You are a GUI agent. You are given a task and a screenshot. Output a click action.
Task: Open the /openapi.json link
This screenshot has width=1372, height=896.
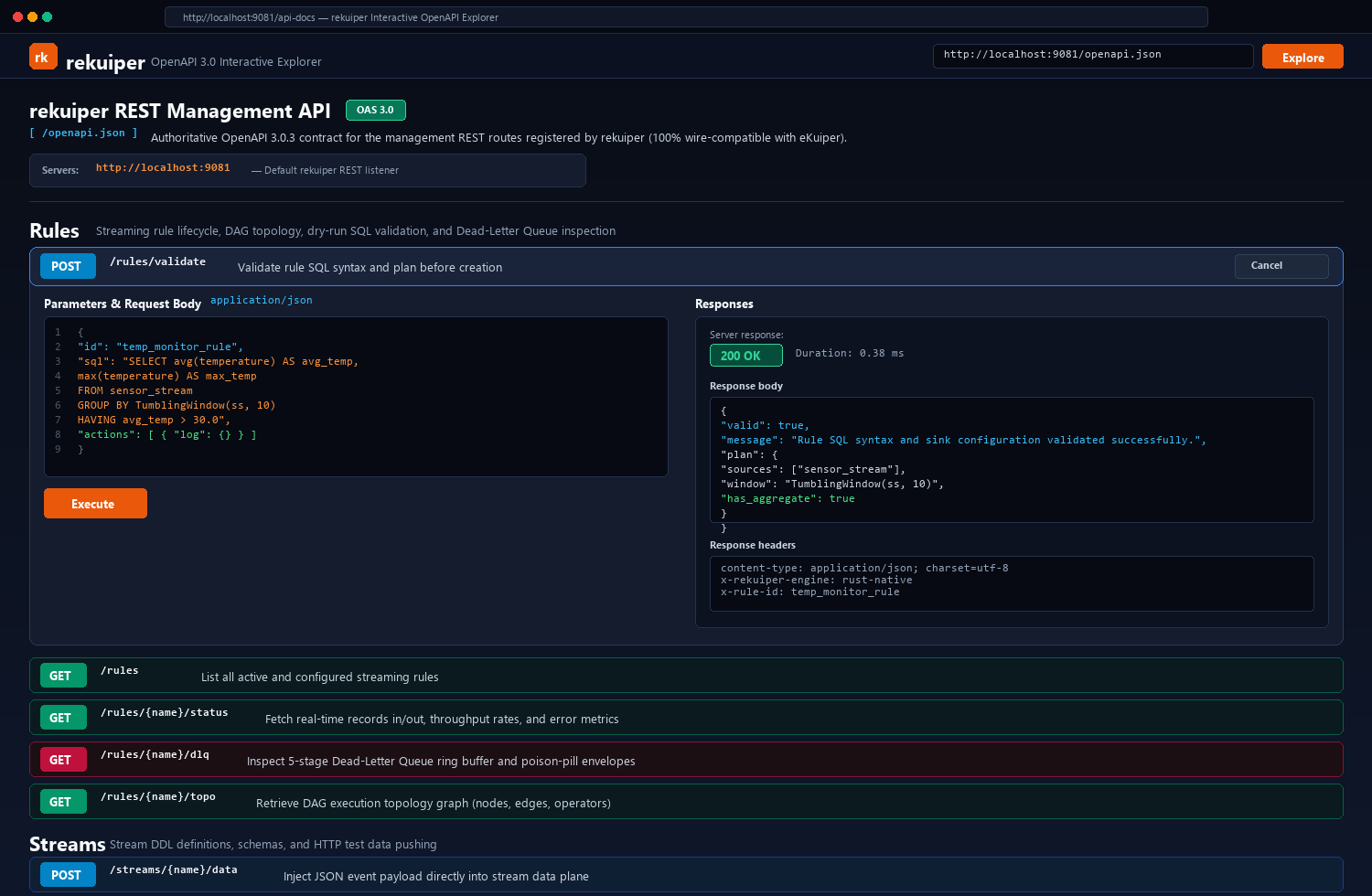(83, 133)
